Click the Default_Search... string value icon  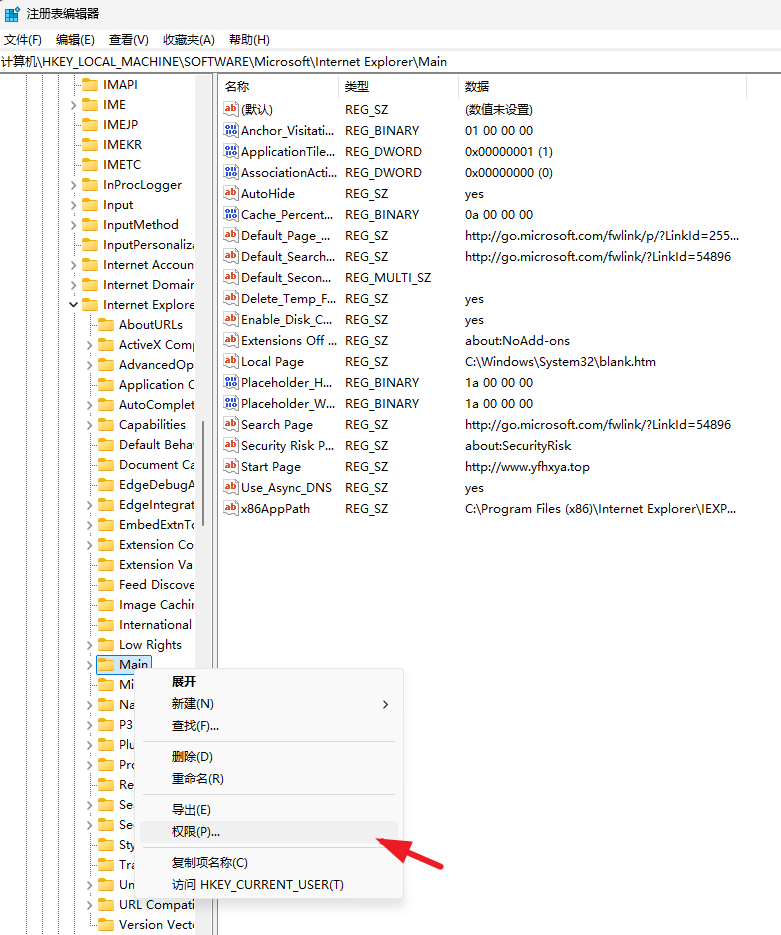(x=231, y=256)
